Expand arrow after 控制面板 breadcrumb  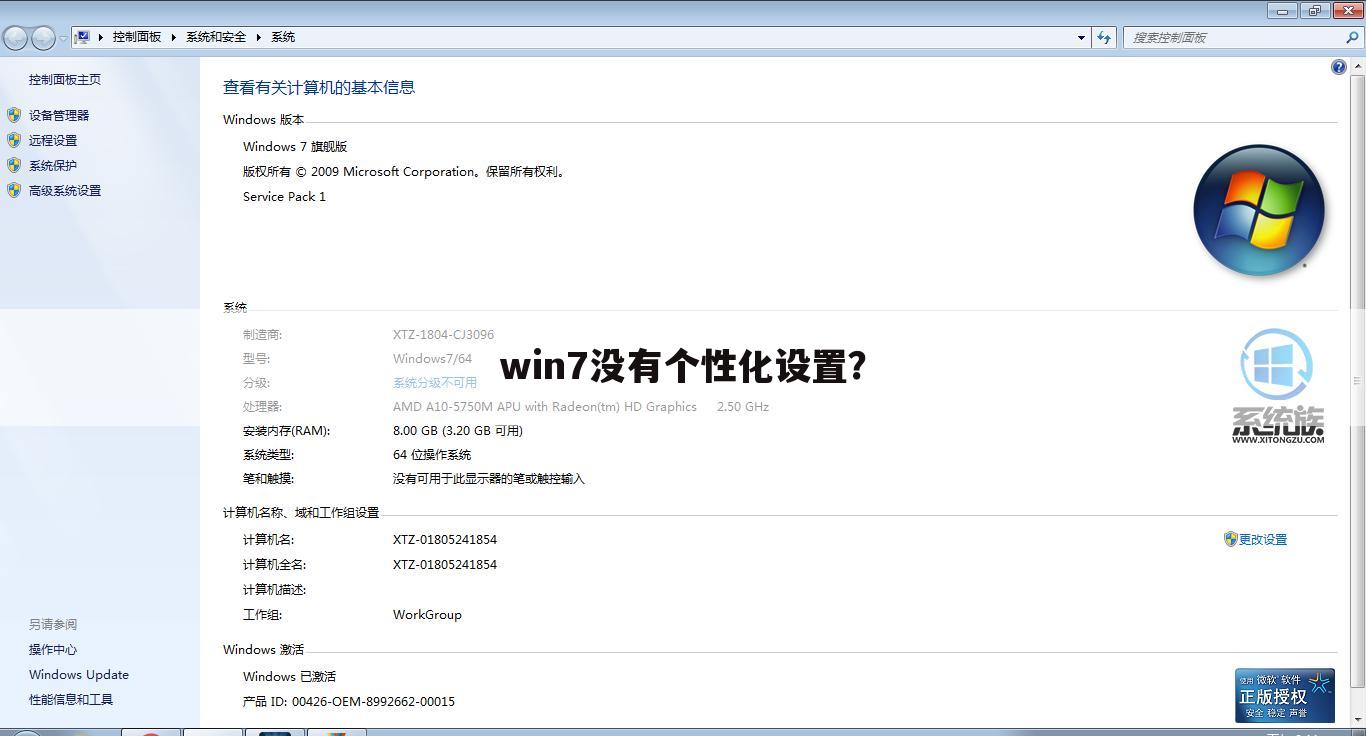[x=174, y=37]
